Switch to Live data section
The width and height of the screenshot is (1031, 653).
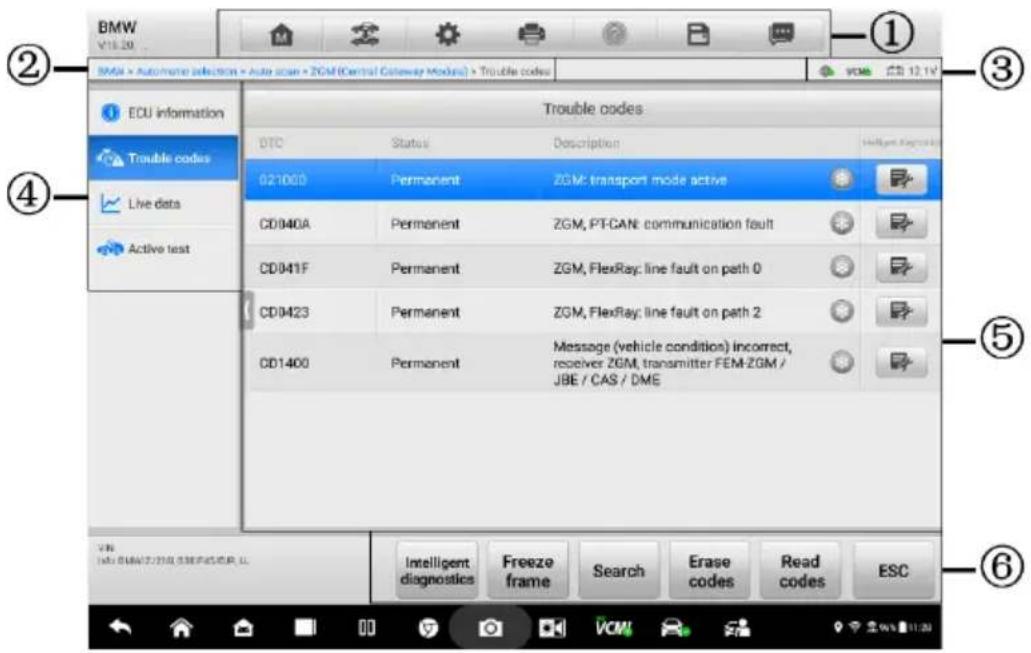click(163, 204)
